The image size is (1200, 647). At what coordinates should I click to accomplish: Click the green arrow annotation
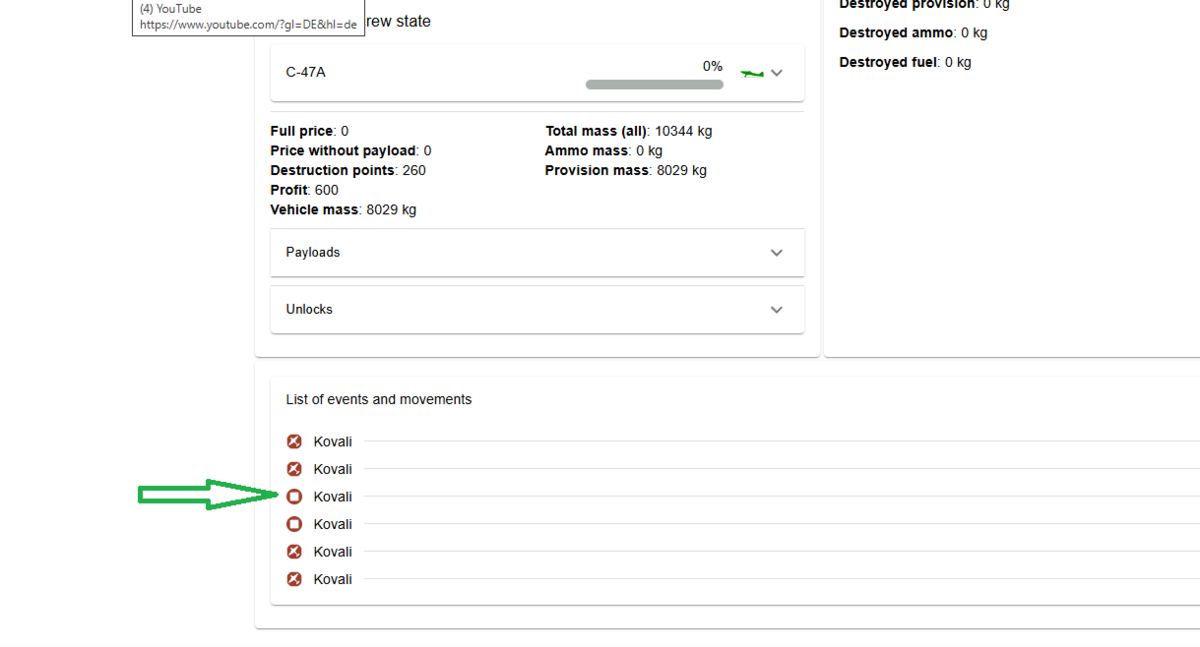[207, 494]
